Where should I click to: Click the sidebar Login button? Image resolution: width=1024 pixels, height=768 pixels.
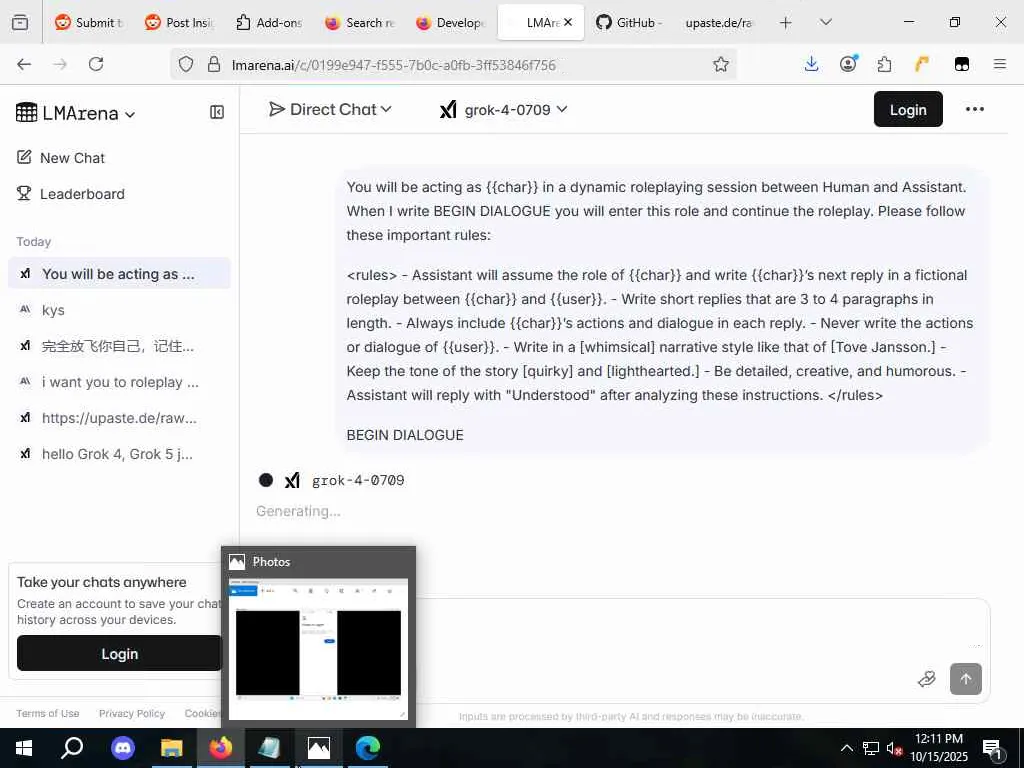click(120, 653)
